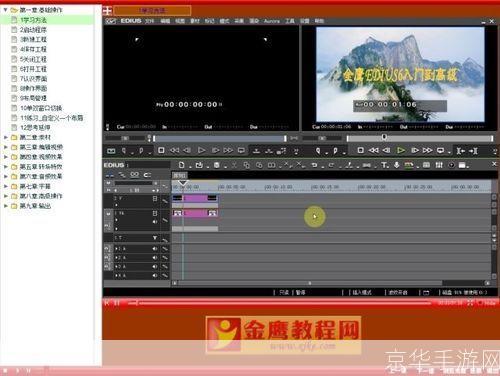Mute audio of the 1 VA track
The height and width of the screenshot is (376, 500).
pos(155,222)
